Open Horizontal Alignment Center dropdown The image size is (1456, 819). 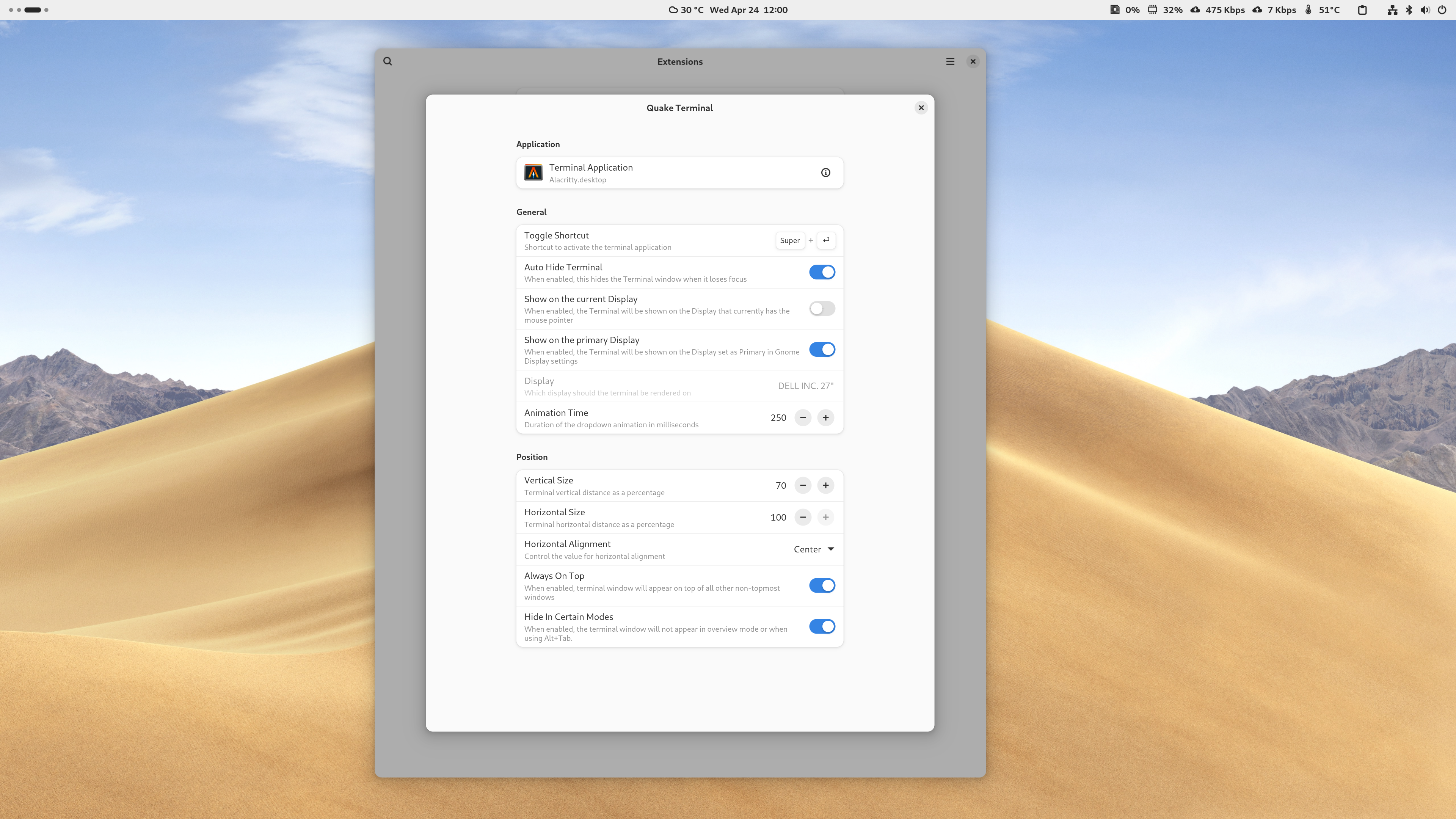pyautogui.click(x=813, y=549)
